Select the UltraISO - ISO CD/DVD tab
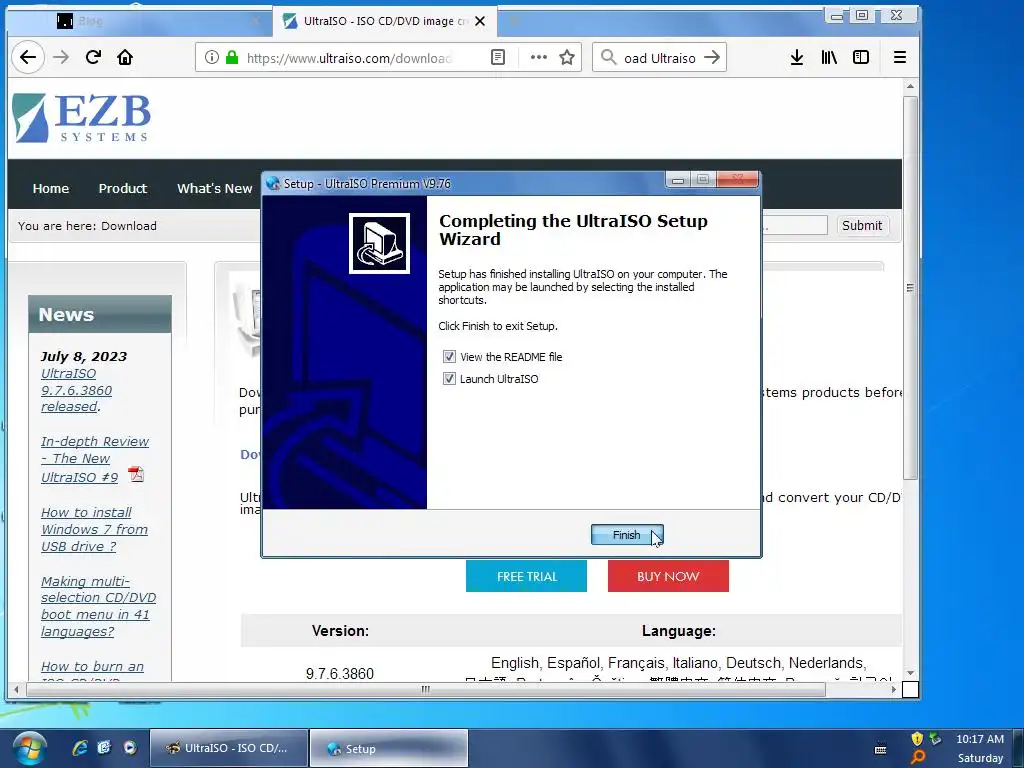The height and width of the screenshot is (768, 1024). coord(385,21)
